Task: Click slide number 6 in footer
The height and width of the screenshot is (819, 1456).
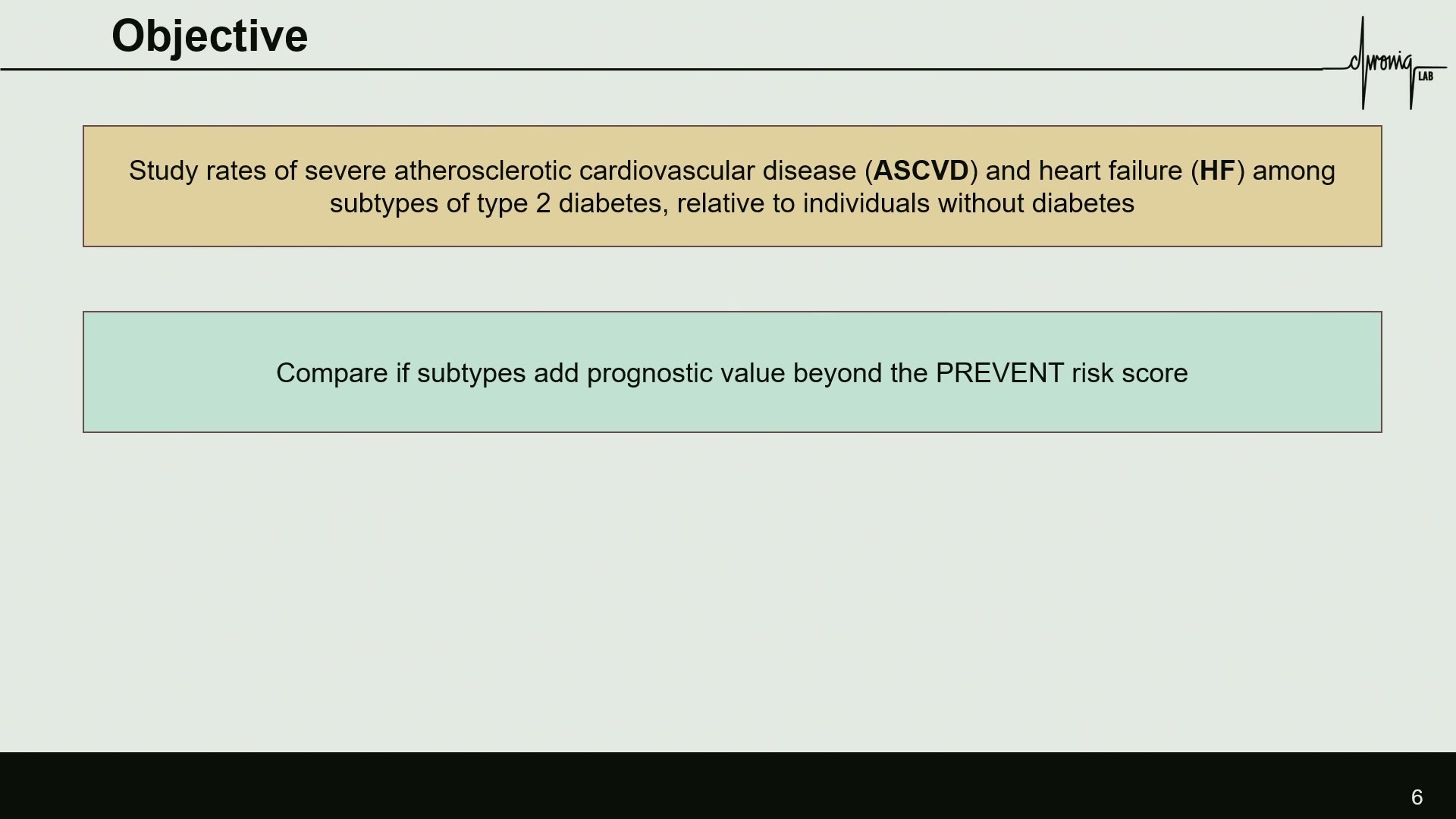Action: coord(1417,797)
